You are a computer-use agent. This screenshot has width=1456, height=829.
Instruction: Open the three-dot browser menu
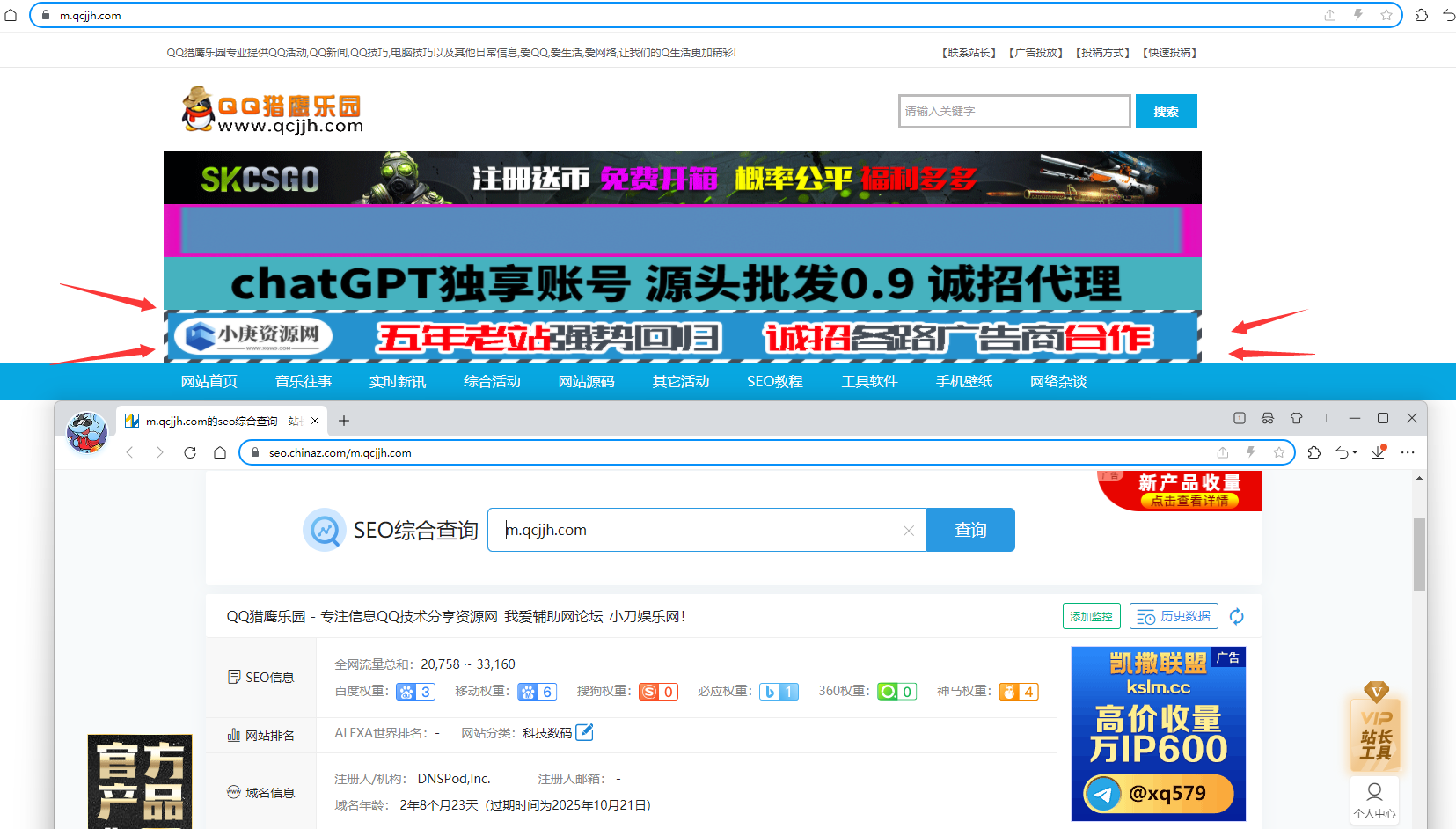(1408, 452)
